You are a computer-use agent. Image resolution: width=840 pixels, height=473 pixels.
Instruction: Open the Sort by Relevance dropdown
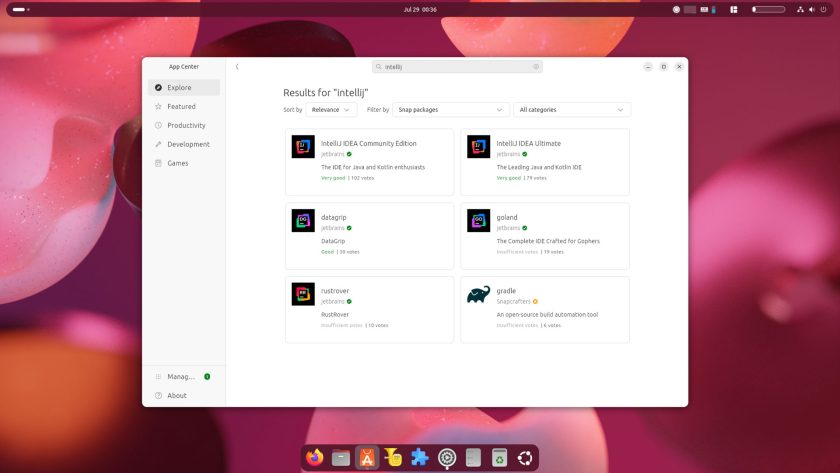(x=331, y=109)
